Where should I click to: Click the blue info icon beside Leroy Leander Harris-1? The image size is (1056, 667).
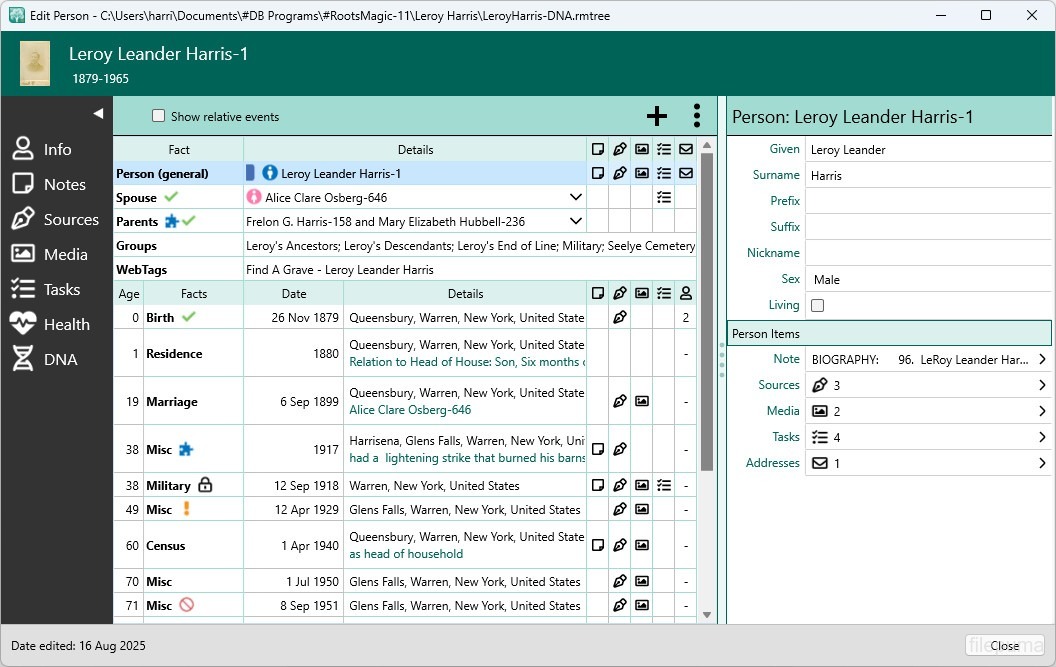[x=269, y=173]
